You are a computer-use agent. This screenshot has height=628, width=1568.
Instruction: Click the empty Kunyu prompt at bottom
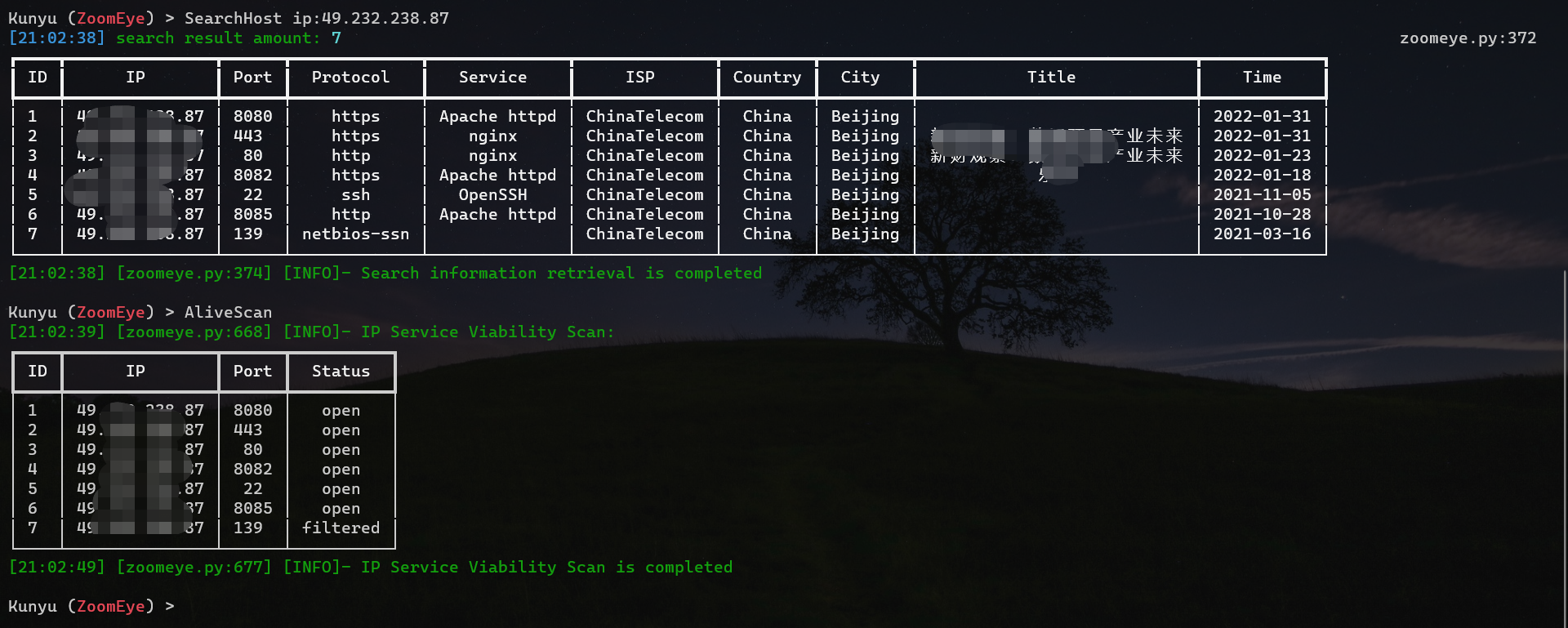tap(91, 606)
